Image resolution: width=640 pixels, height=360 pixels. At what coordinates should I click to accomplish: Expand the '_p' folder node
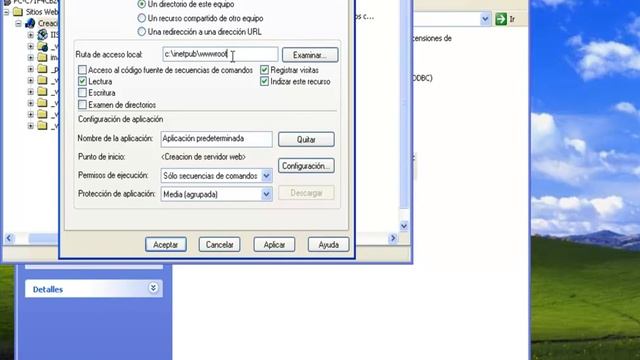pos(31,69)
